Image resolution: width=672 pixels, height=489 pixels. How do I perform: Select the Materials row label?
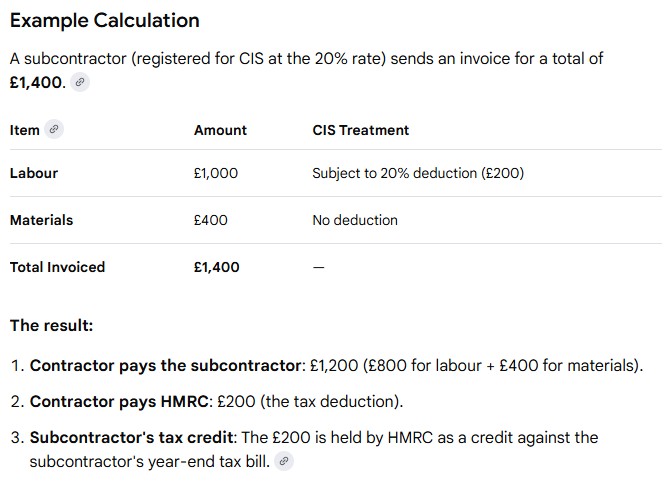pos(42,220)
